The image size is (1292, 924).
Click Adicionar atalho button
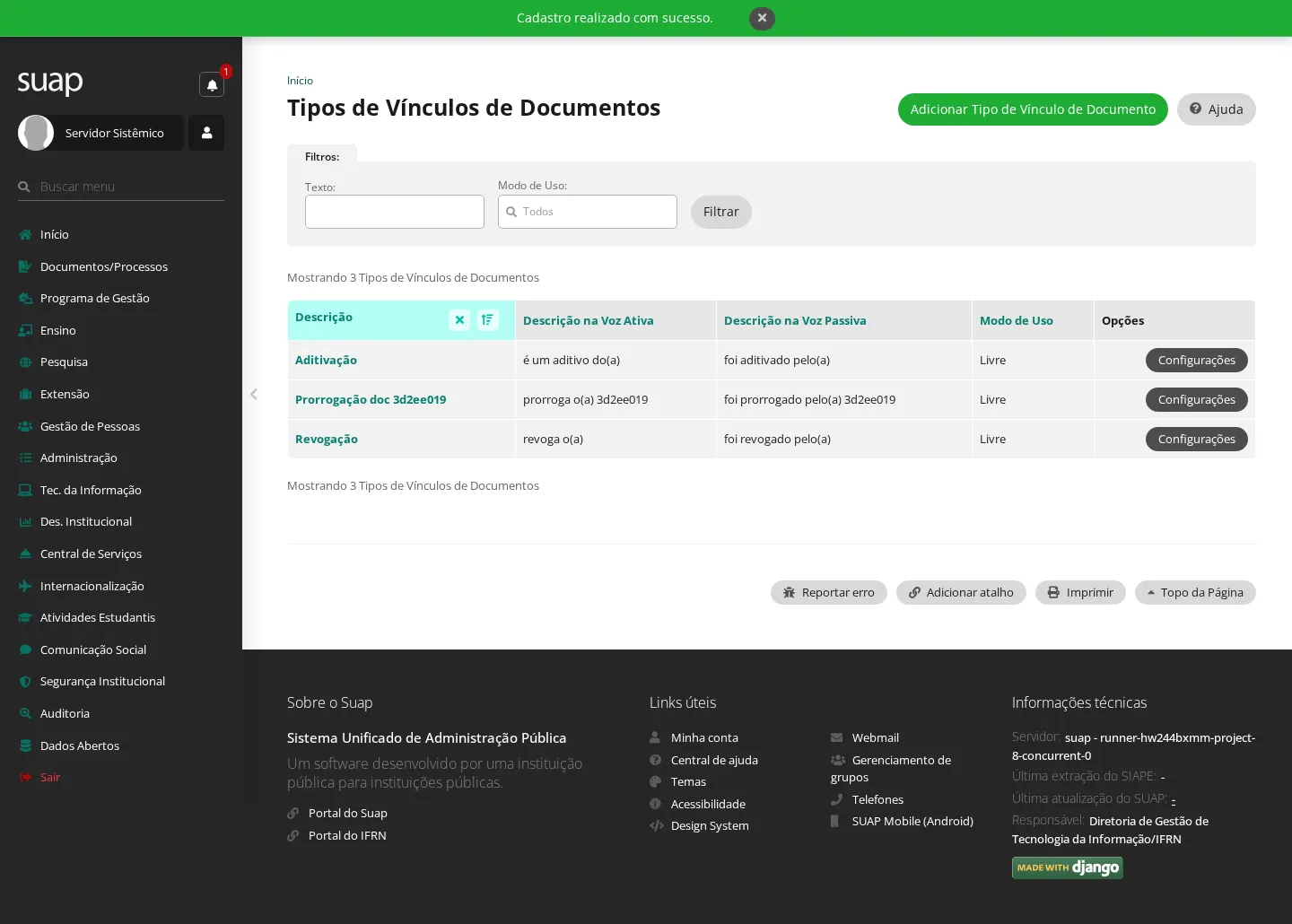(961, 592)
